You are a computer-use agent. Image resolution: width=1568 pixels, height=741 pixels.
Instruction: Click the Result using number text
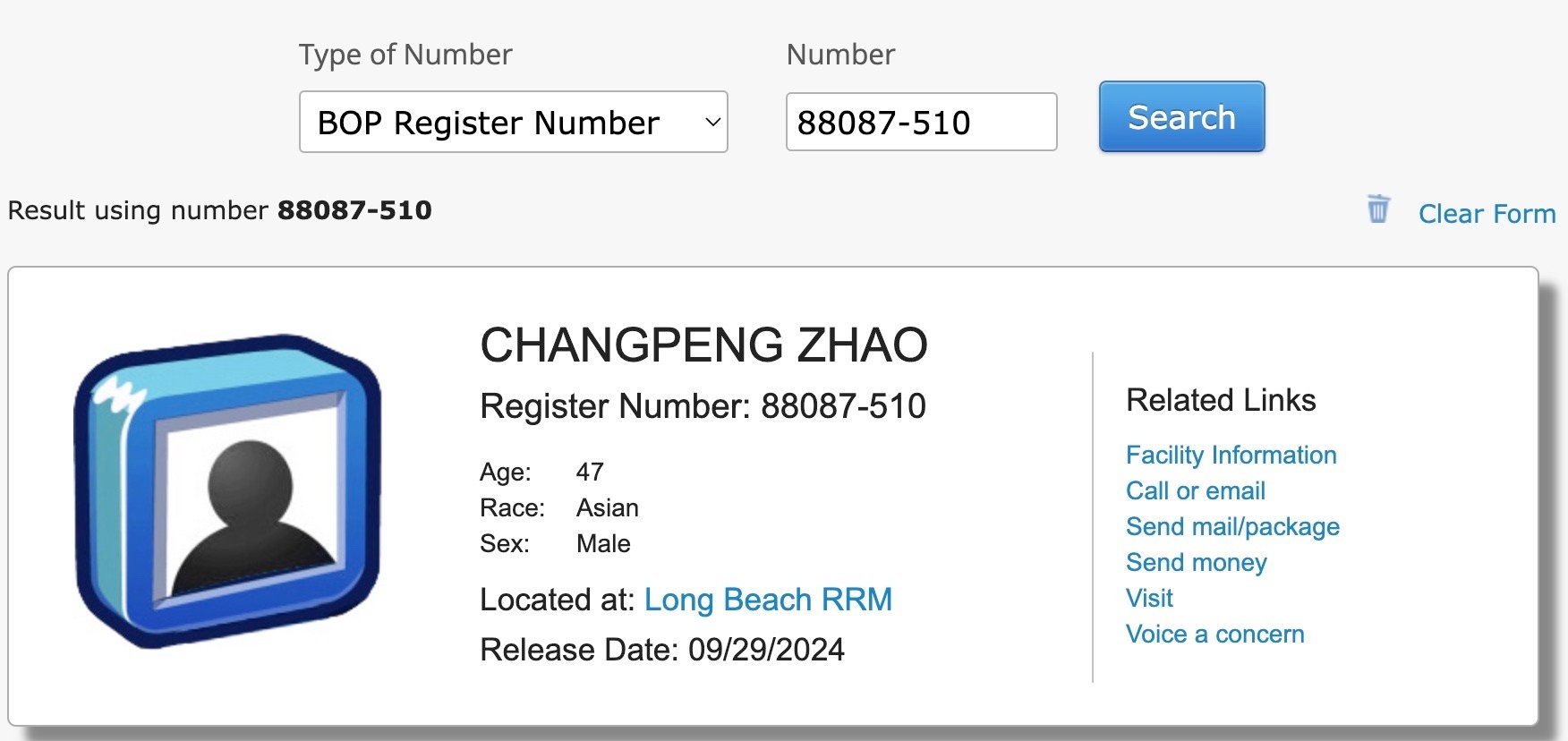pyautogui.click(x=220, y=210)
